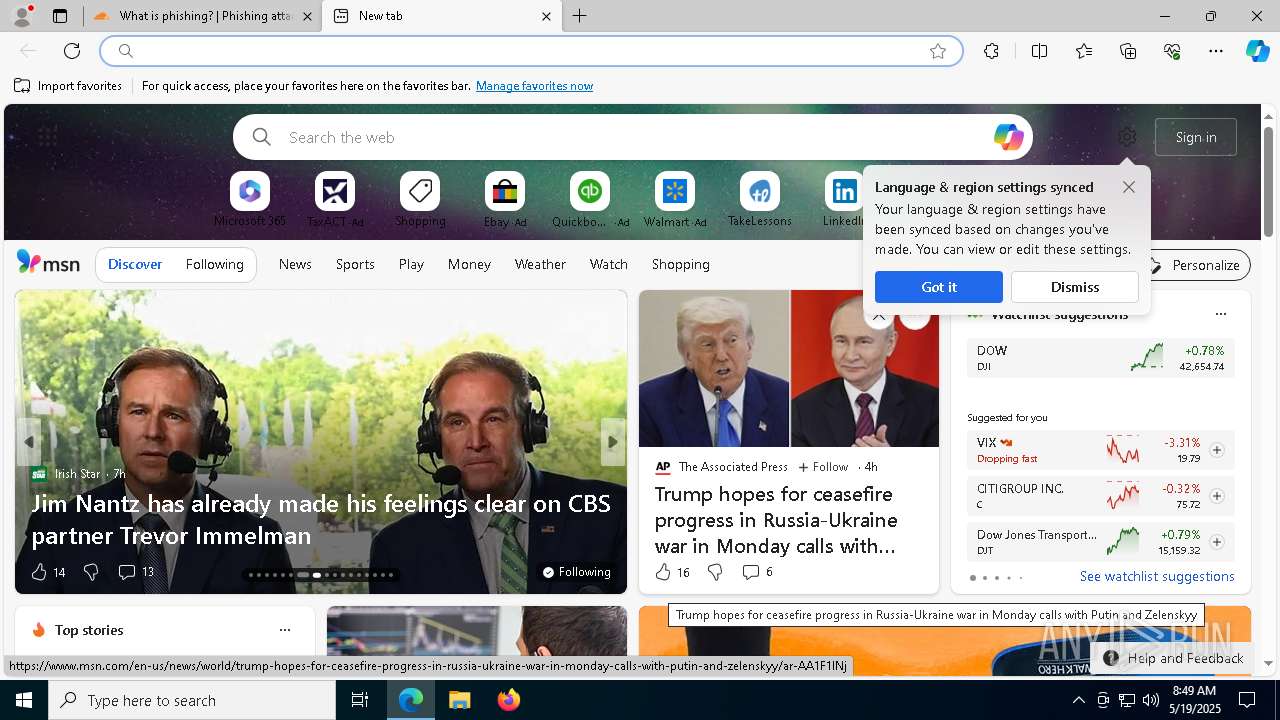This screenshot has height=720, width=1280.
Task: Refresh the page with reload icon
Action: (x=72, y=51)
